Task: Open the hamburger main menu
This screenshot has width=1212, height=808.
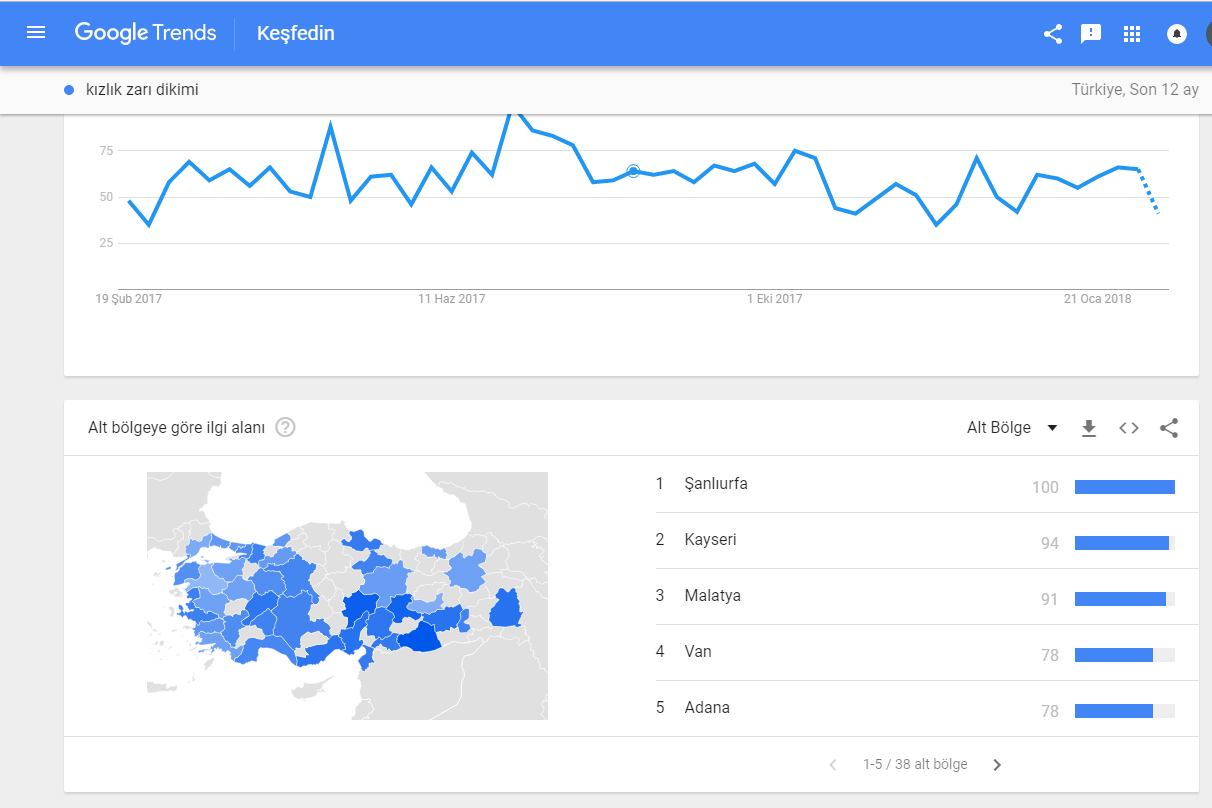Action: tap(36, 33)
